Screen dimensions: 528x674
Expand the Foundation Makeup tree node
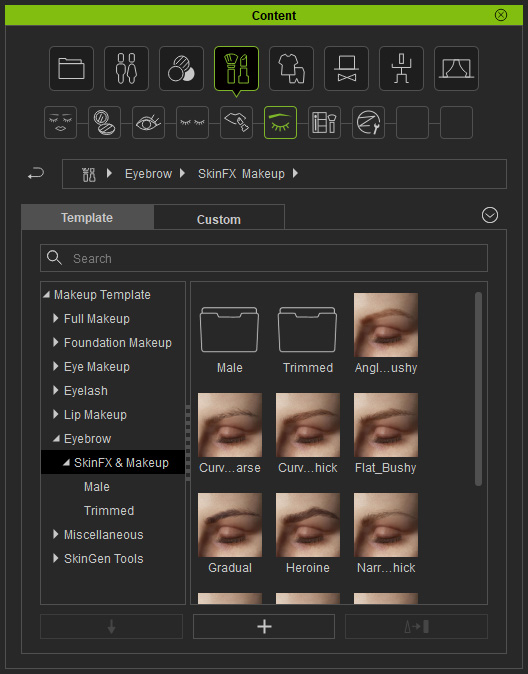(x=55, y=343)
